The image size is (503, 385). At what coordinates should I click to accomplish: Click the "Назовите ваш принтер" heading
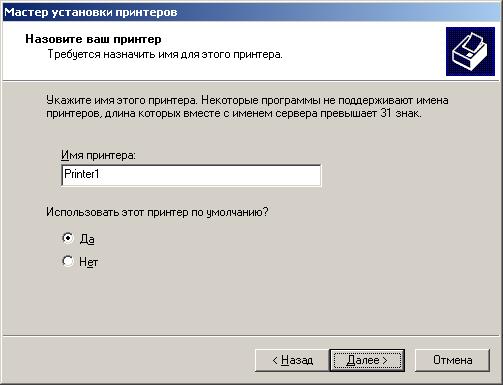pos(93,39)
